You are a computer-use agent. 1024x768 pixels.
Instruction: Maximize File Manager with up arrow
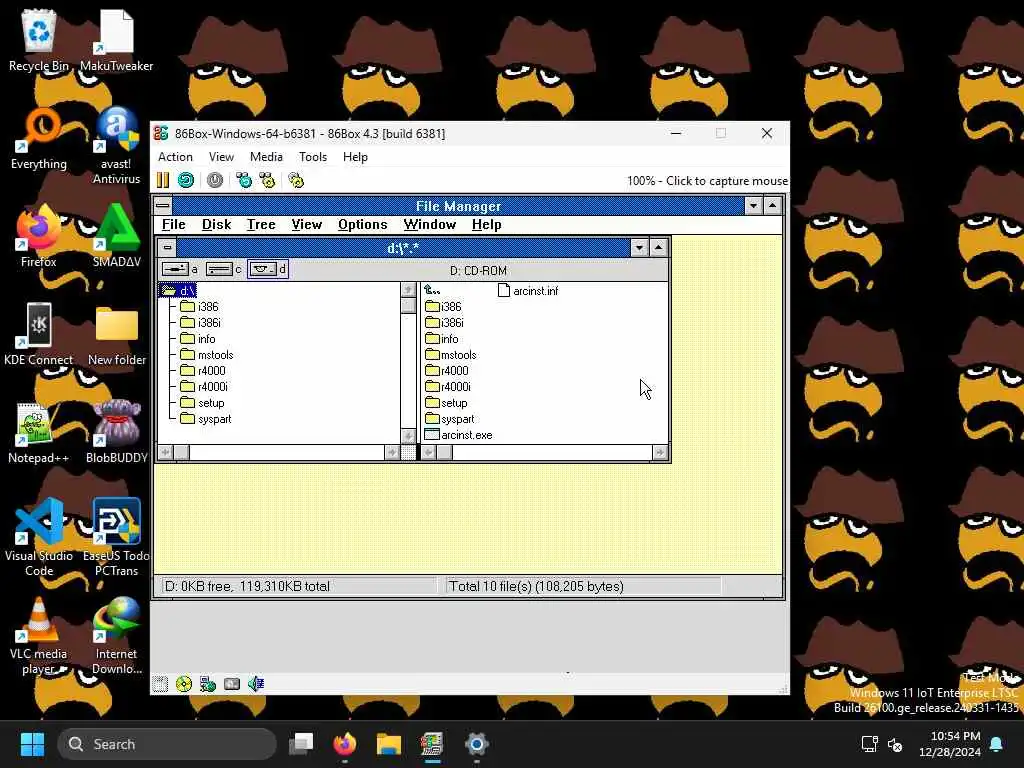773,206
